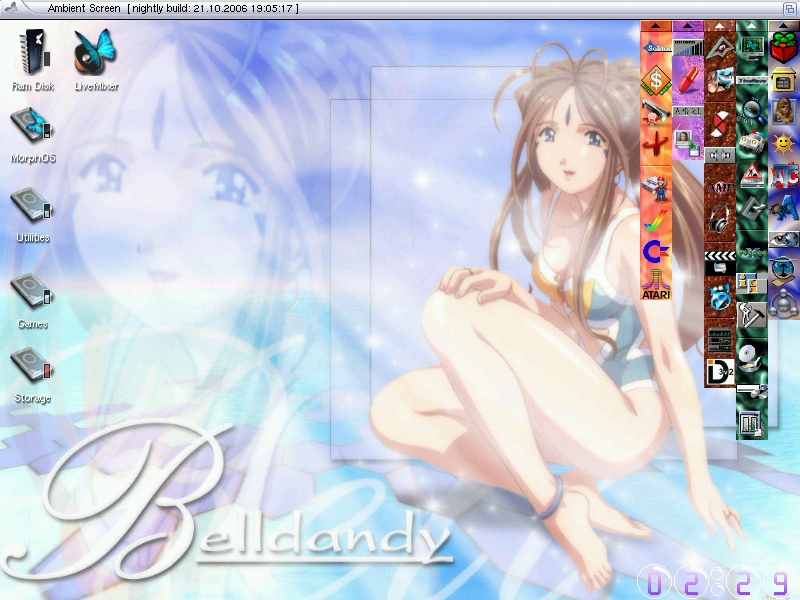
Task: Click the ATC letters icon
Action: pos(784,176)
